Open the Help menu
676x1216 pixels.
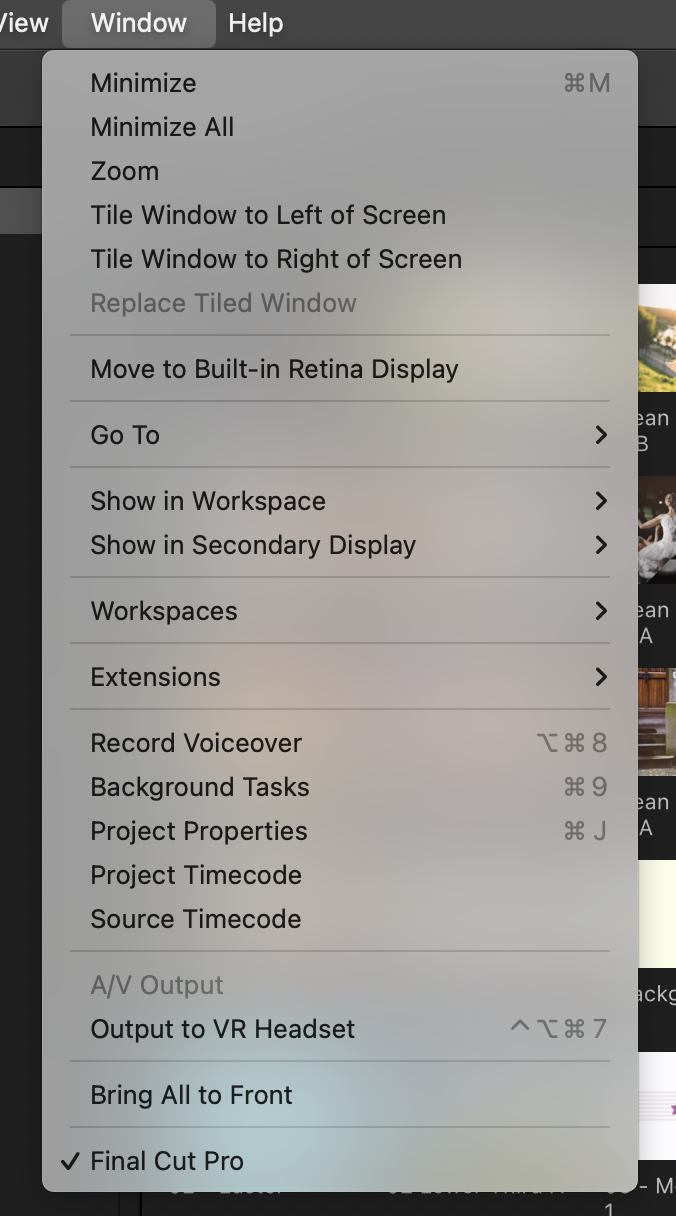click(x=255, y=23)
